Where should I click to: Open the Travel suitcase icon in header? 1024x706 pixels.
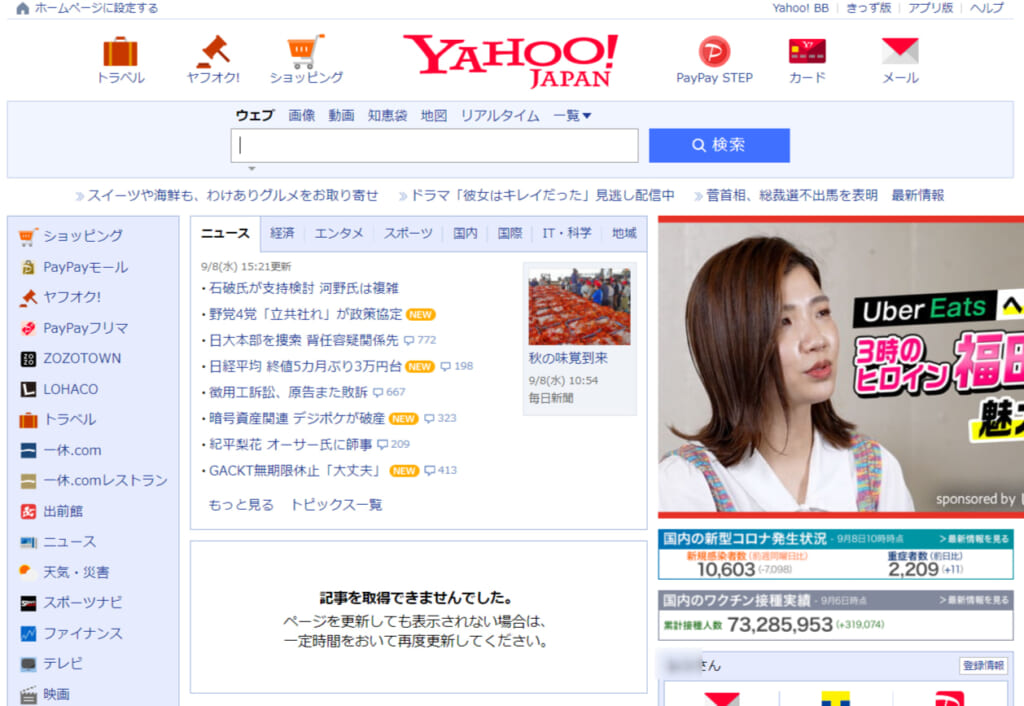[x=120, y=52]
